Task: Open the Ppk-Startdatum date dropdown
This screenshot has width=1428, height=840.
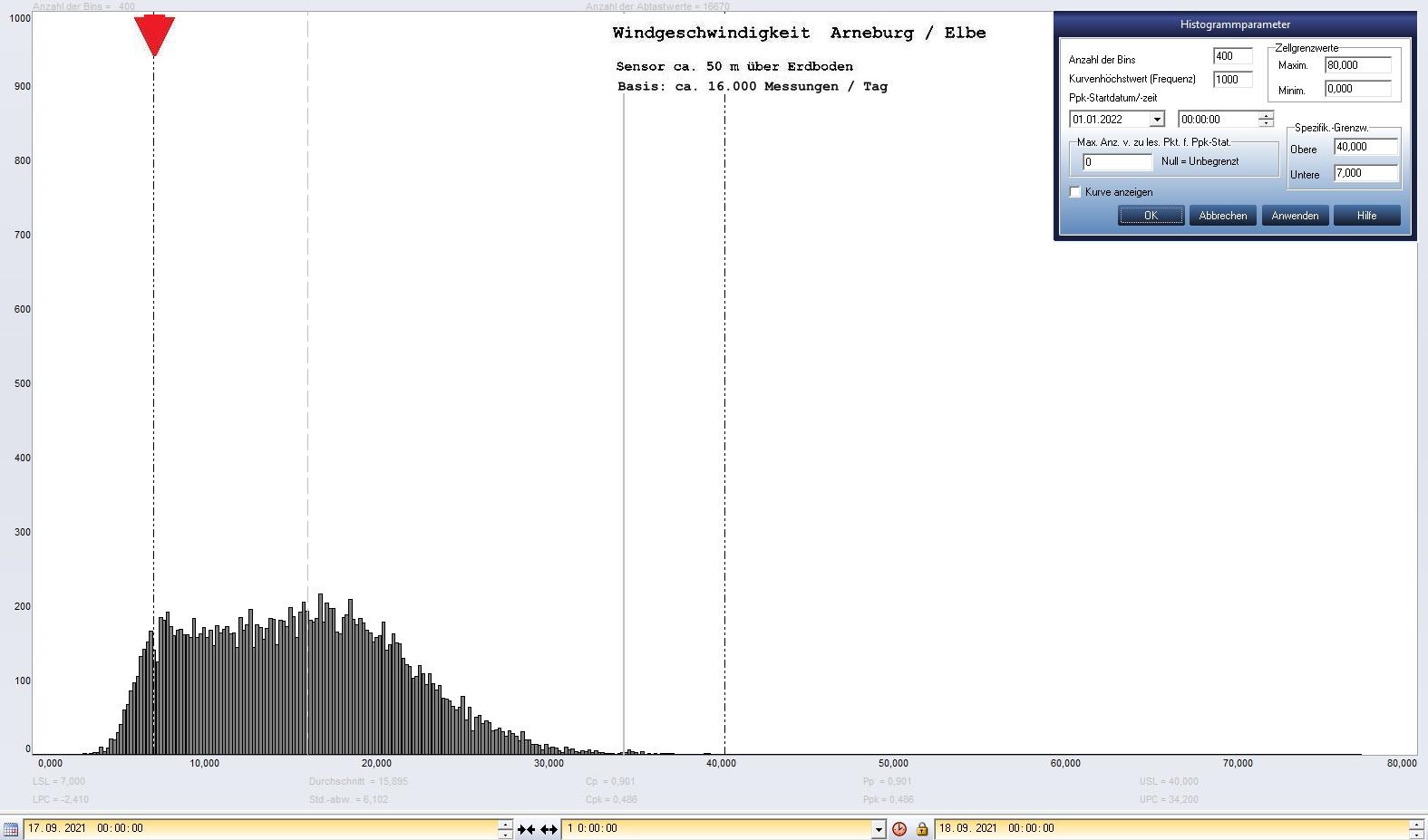Action: coord(1156,120)
